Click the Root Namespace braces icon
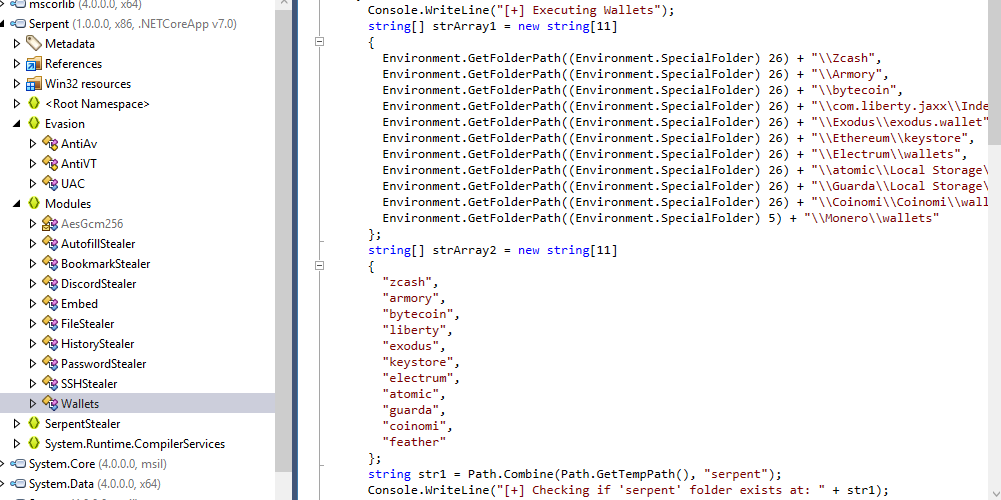1001x500 pixels. [34, 103]
